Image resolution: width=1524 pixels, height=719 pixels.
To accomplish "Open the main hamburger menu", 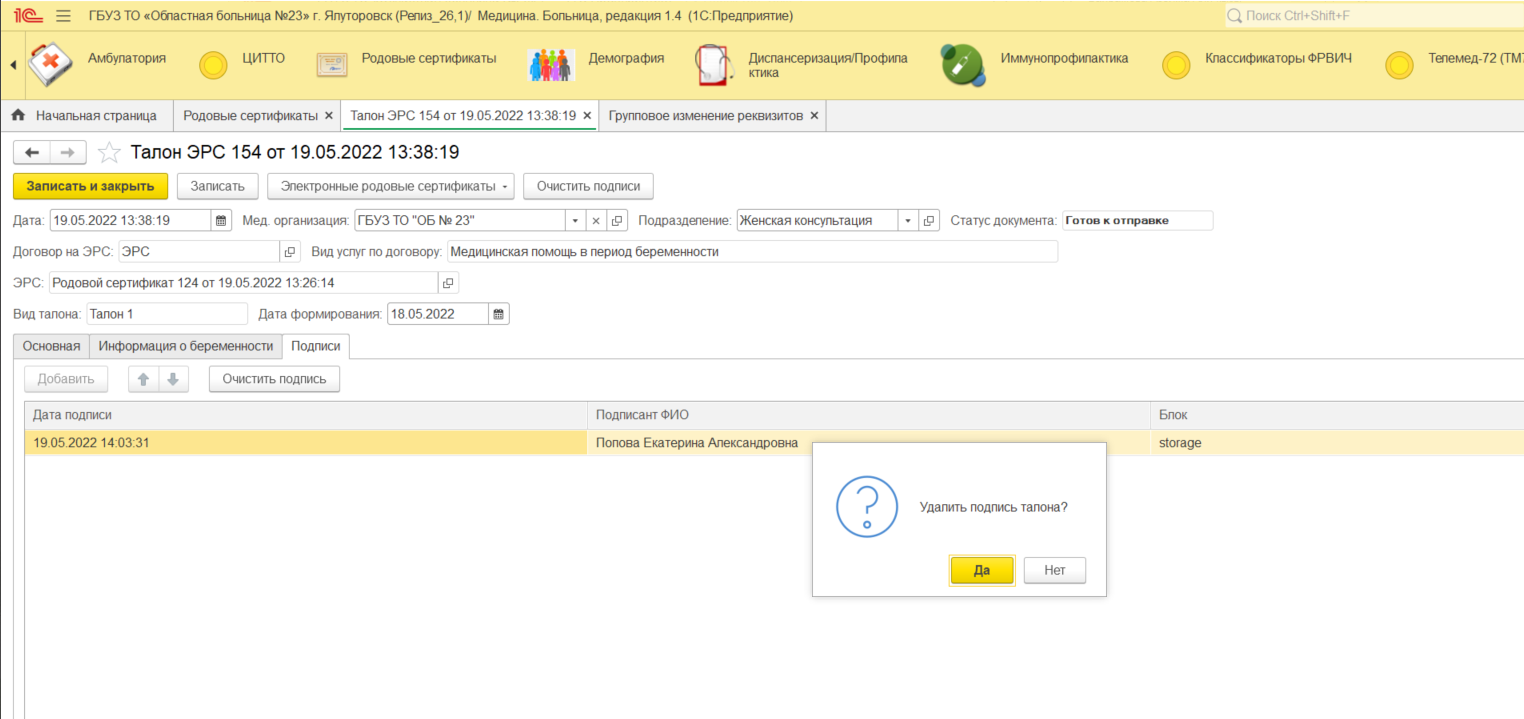I will coord(63,16).
